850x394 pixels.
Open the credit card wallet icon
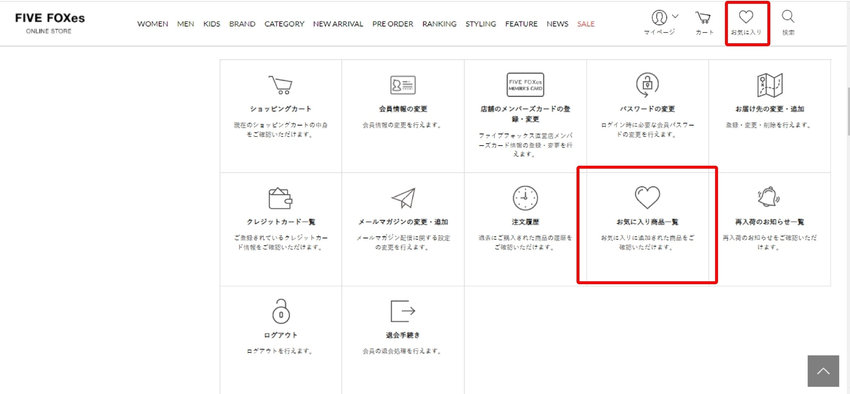coord(280,198)
